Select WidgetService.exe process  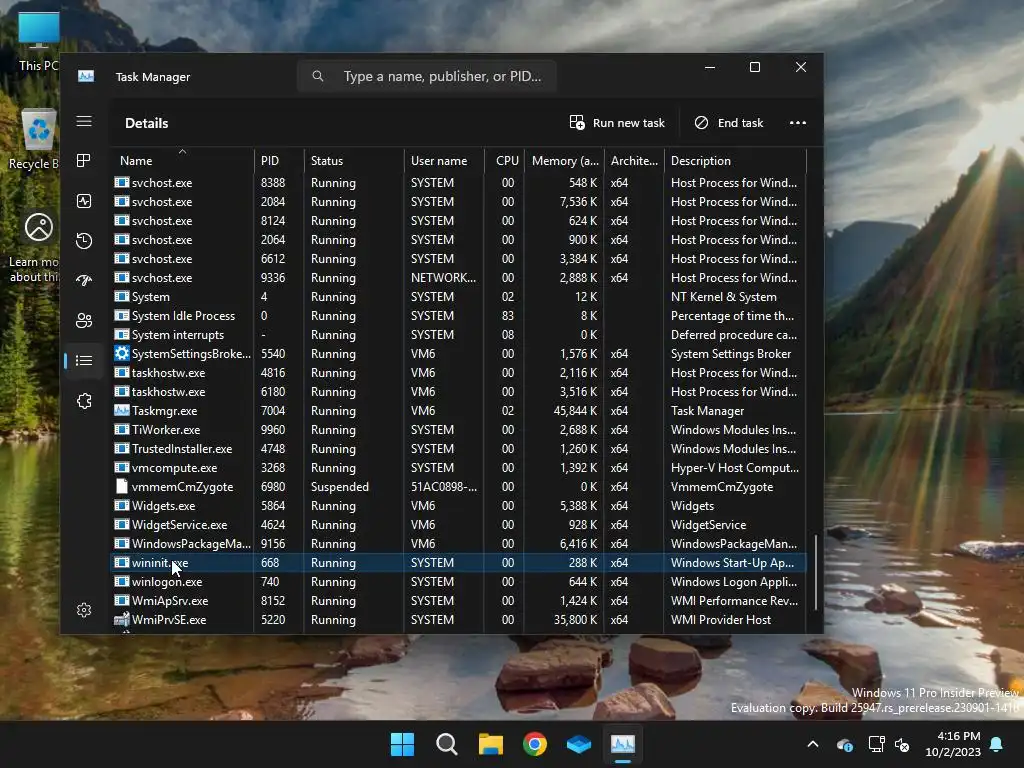click(x=459, y=524)
